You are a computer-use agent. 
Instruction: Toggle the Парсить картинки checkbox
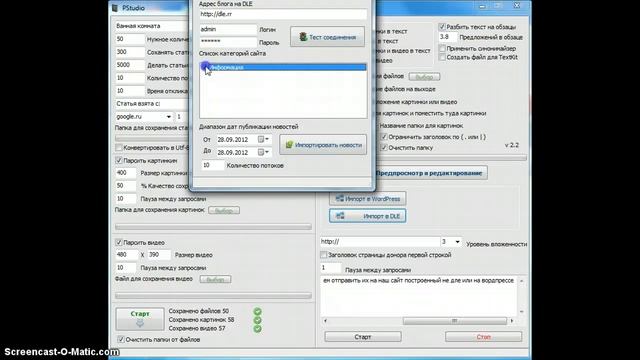(x=119, y=161)
